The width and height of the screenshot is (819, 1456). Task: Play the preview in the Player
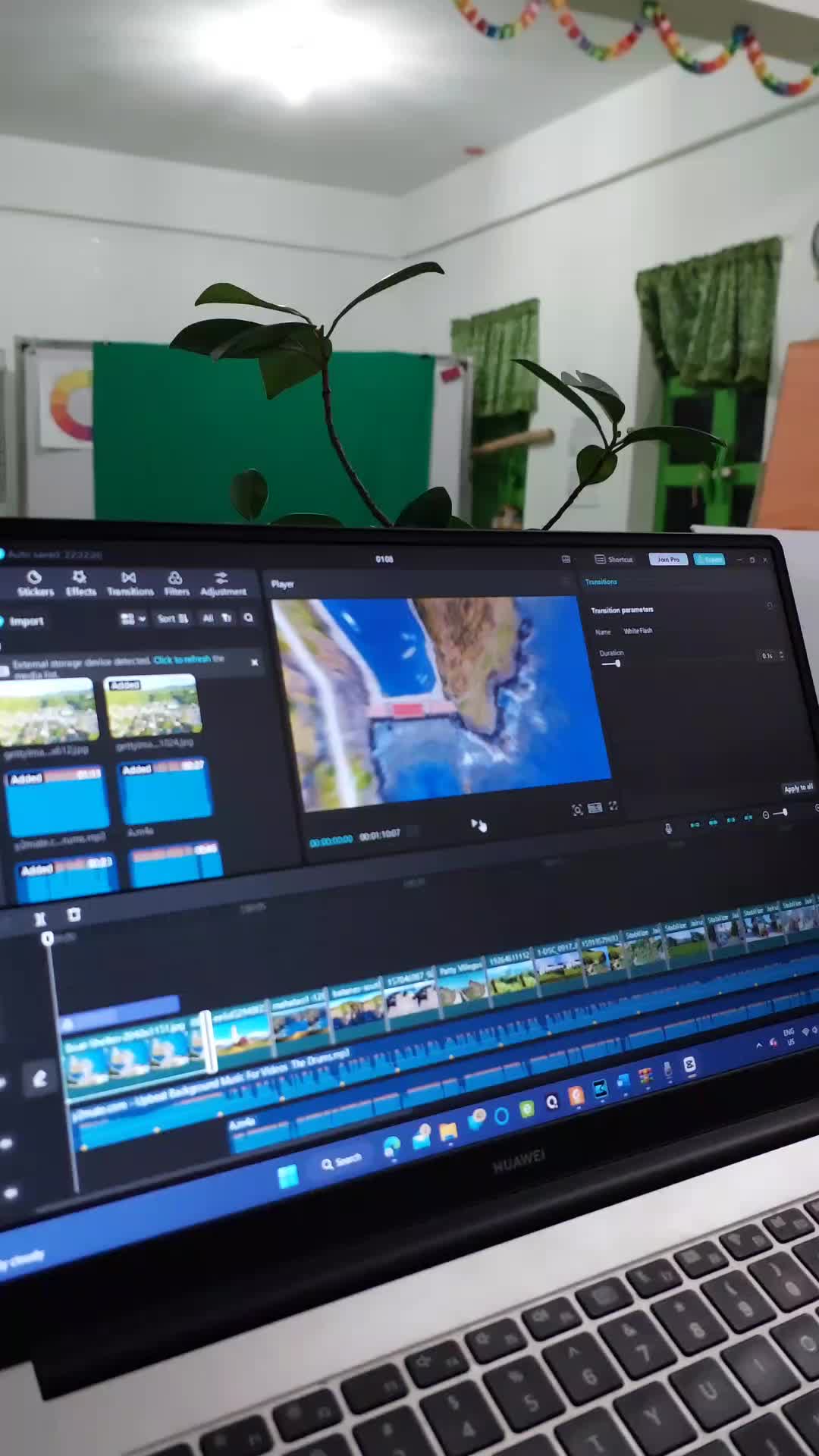point(475,824)
